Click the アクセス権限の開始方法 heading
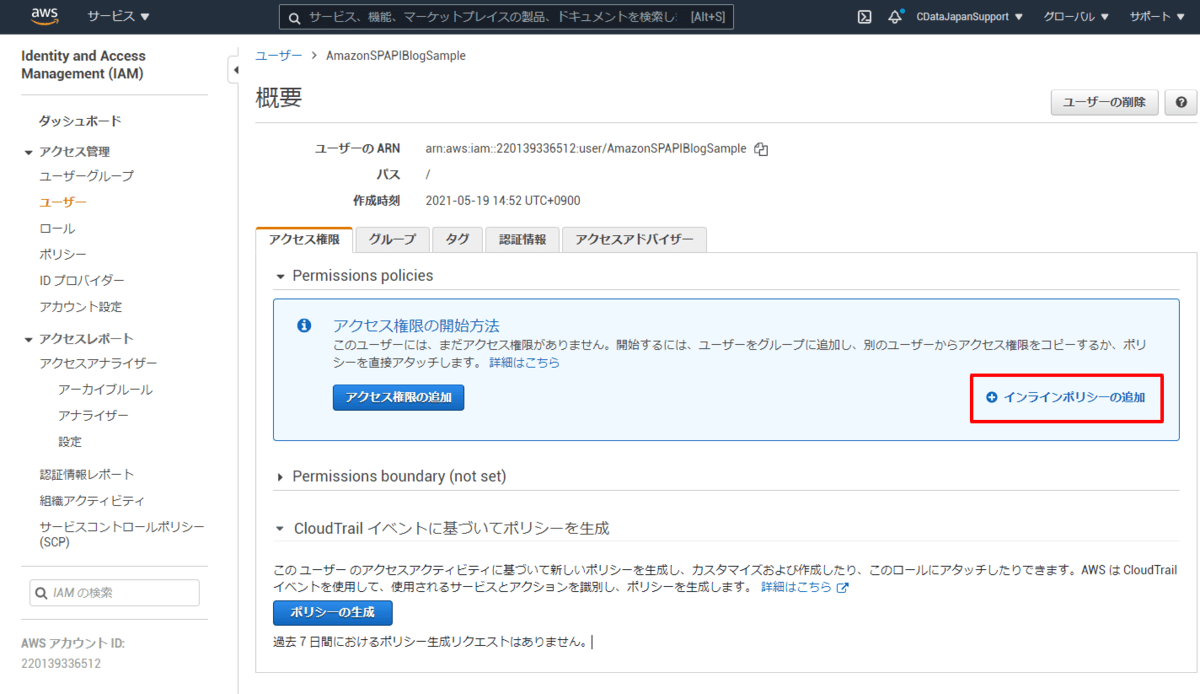This screenshot has width=1200, height=694. click(x=416, y=326)
